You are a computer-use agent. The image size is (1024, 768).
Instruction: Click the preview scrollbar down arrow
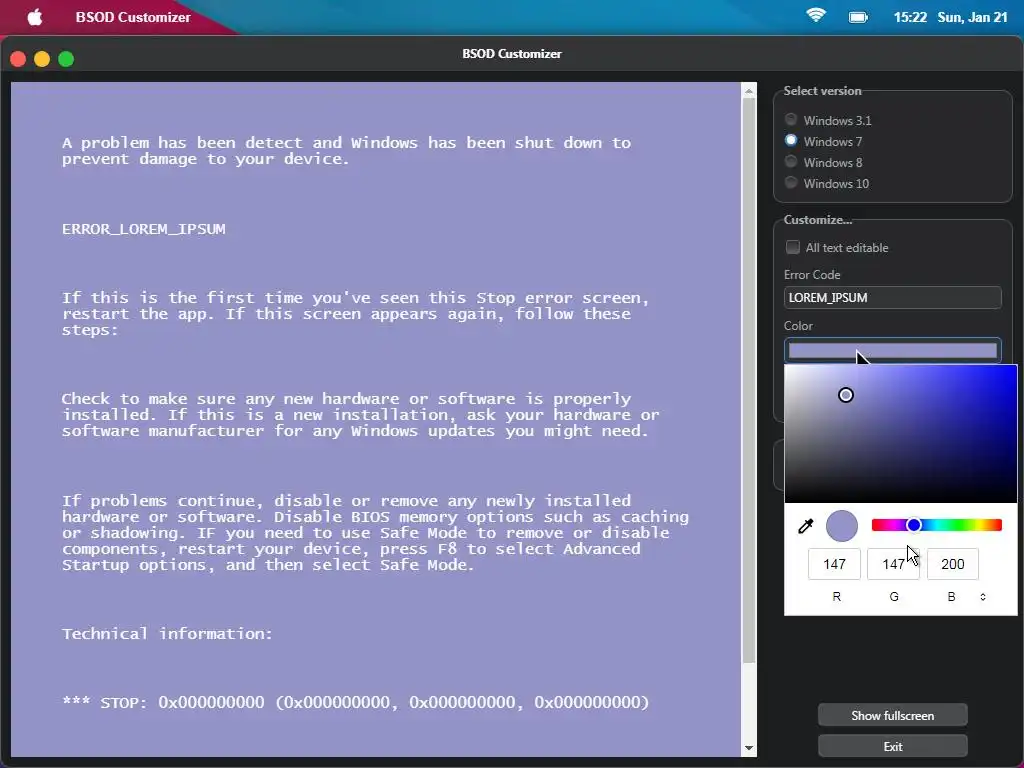[749, 748]
